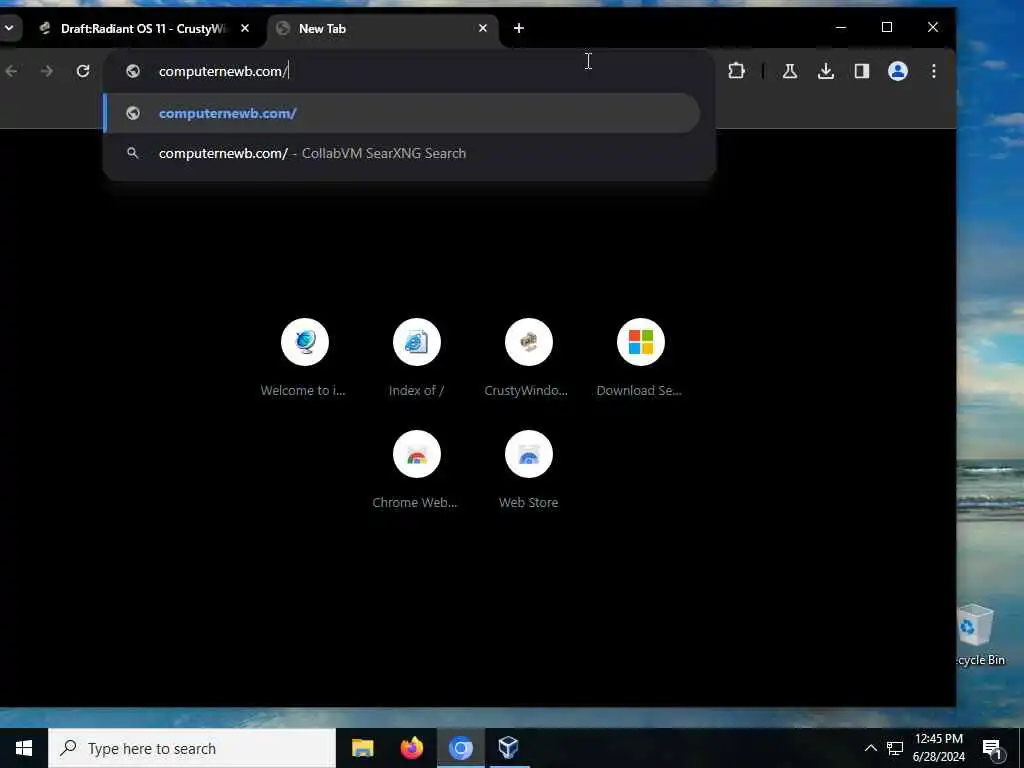
Task: Toggle the side panel icon
Action: (x=862, y=71)
